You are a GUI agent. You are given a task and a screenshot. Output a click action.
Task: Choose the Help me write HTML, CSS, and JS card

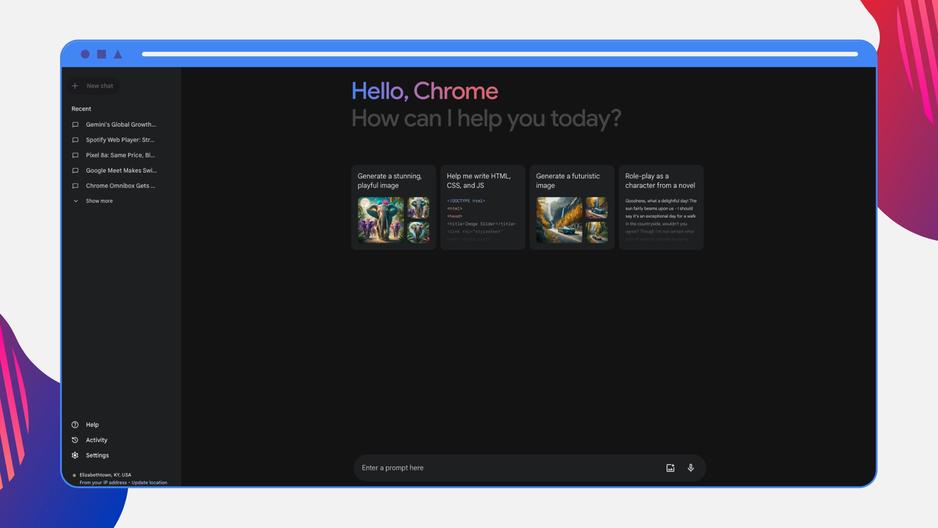483,207
